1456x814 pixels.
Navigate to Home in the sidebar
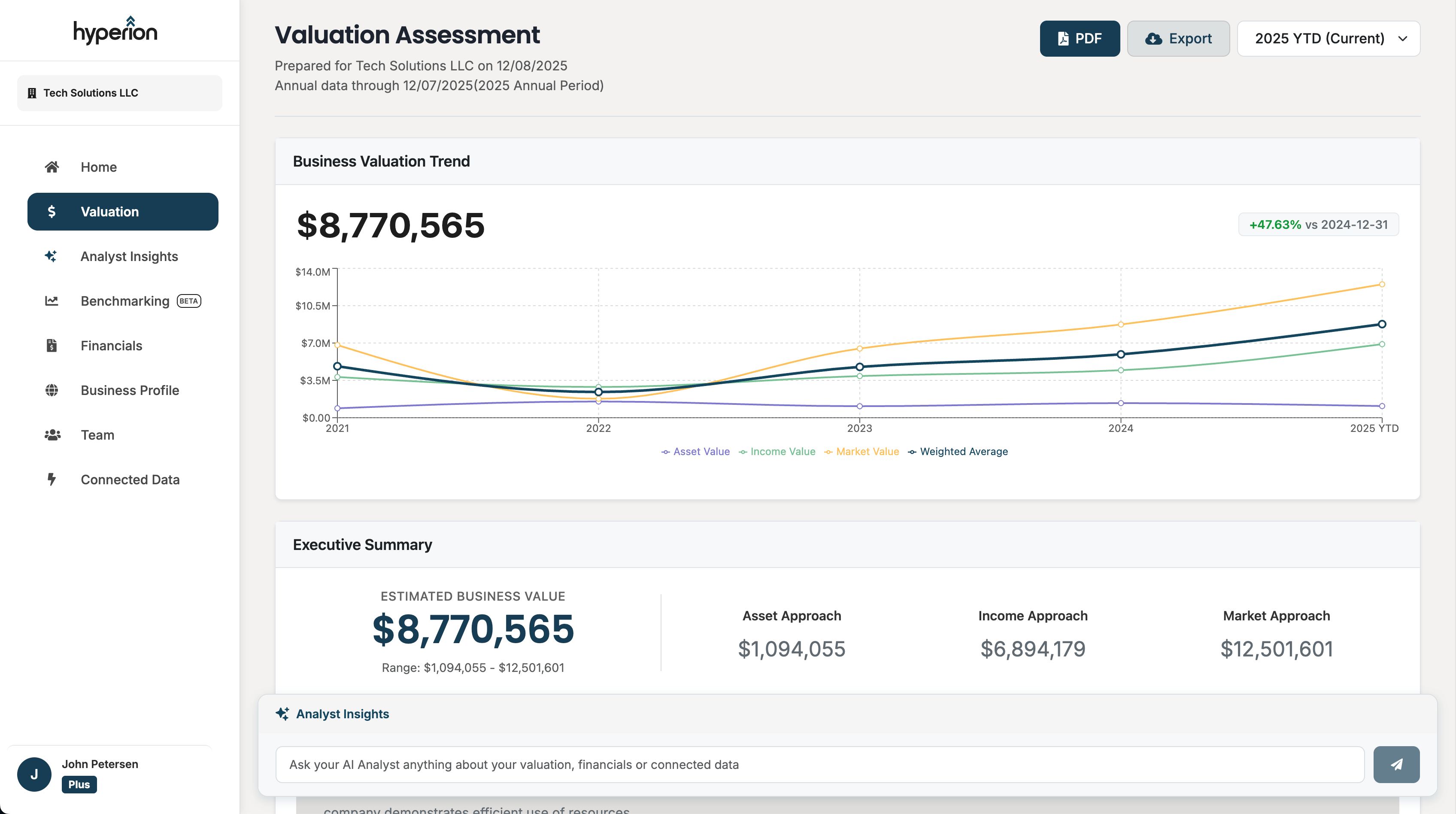point(98,167)
